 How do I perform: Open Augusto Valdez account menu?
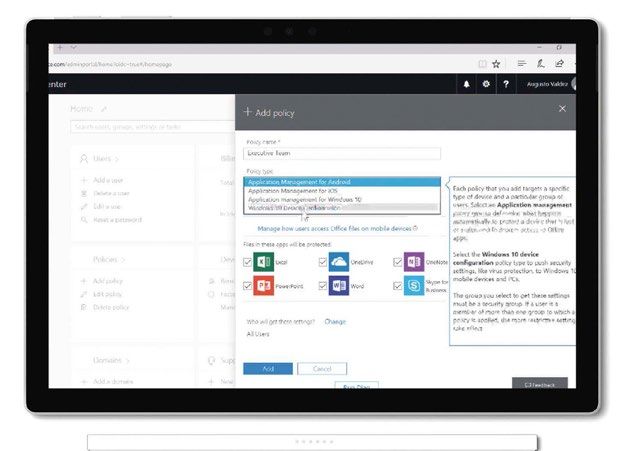coord(551,84)
